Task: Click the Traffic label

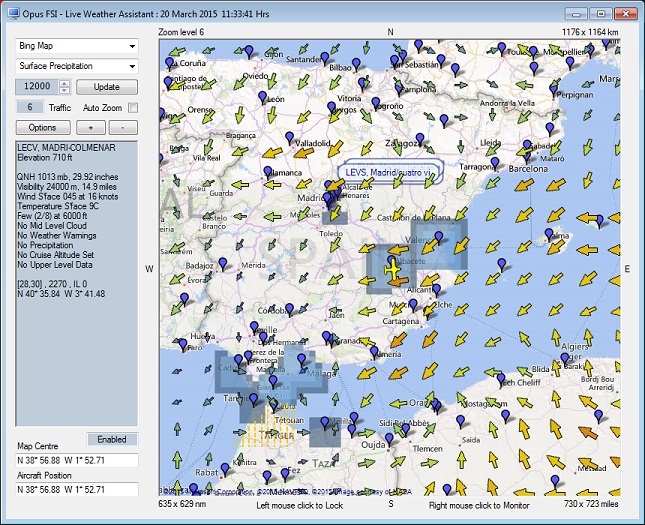Action: [60, 108]
